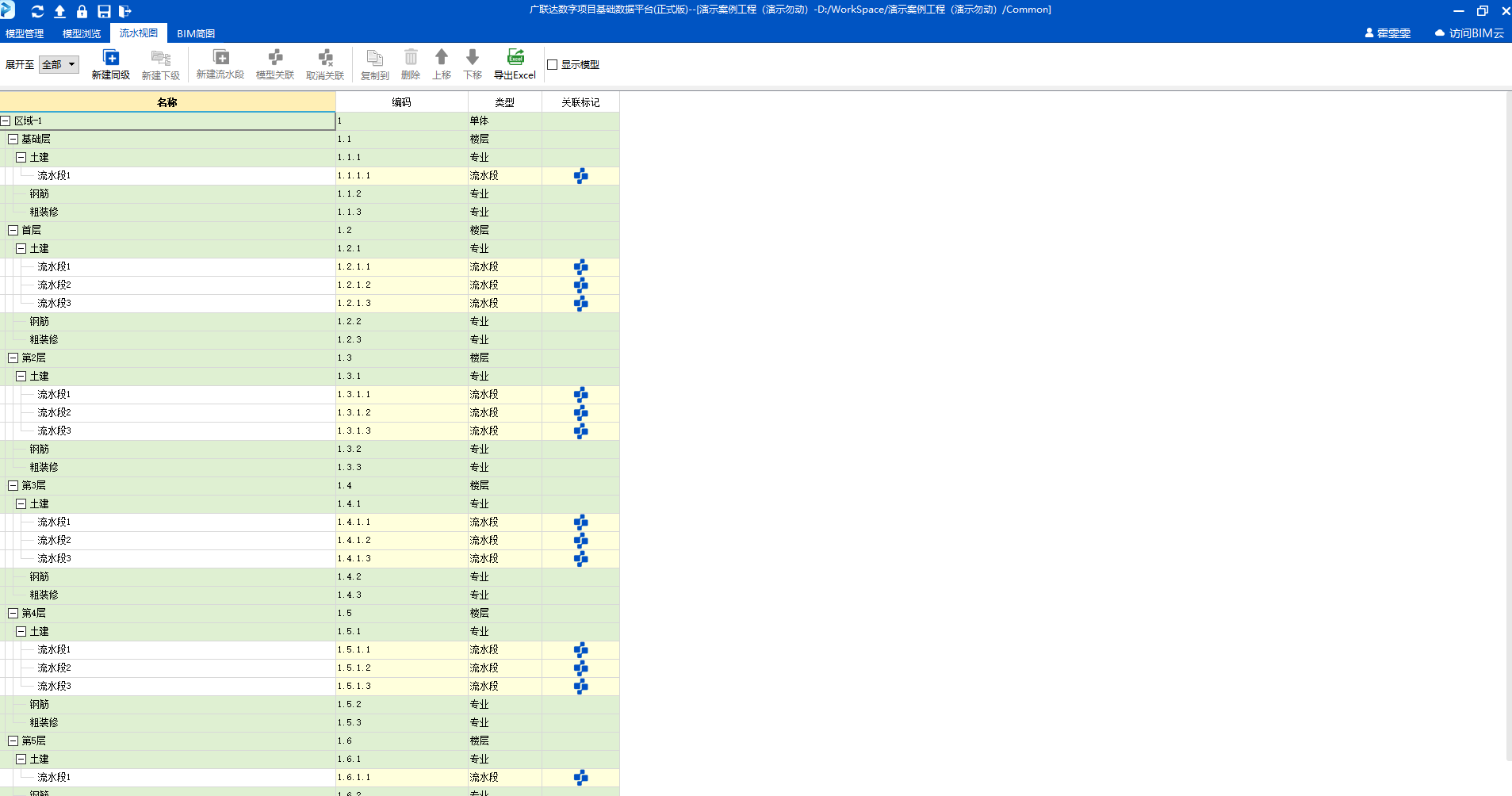Click the 类型 column header
Viewport: 1512px width, 796px height.
[x=505, y=102]
